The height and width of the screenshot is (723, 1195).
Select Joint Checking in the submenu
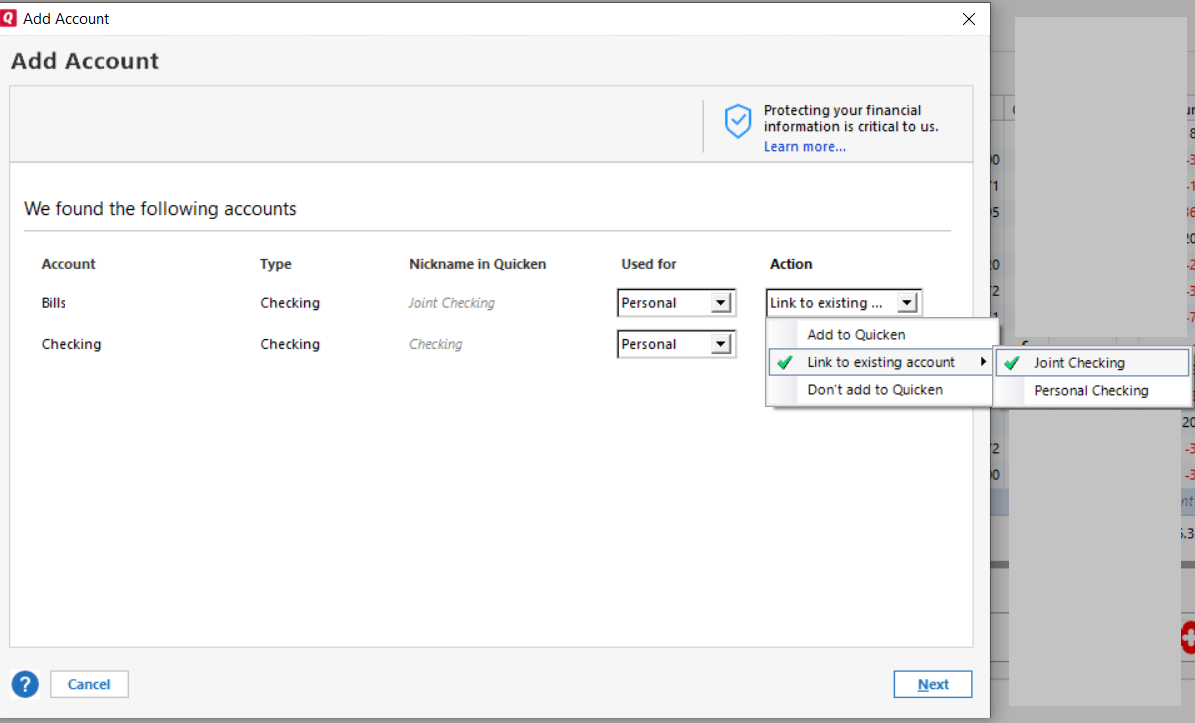1079,363
